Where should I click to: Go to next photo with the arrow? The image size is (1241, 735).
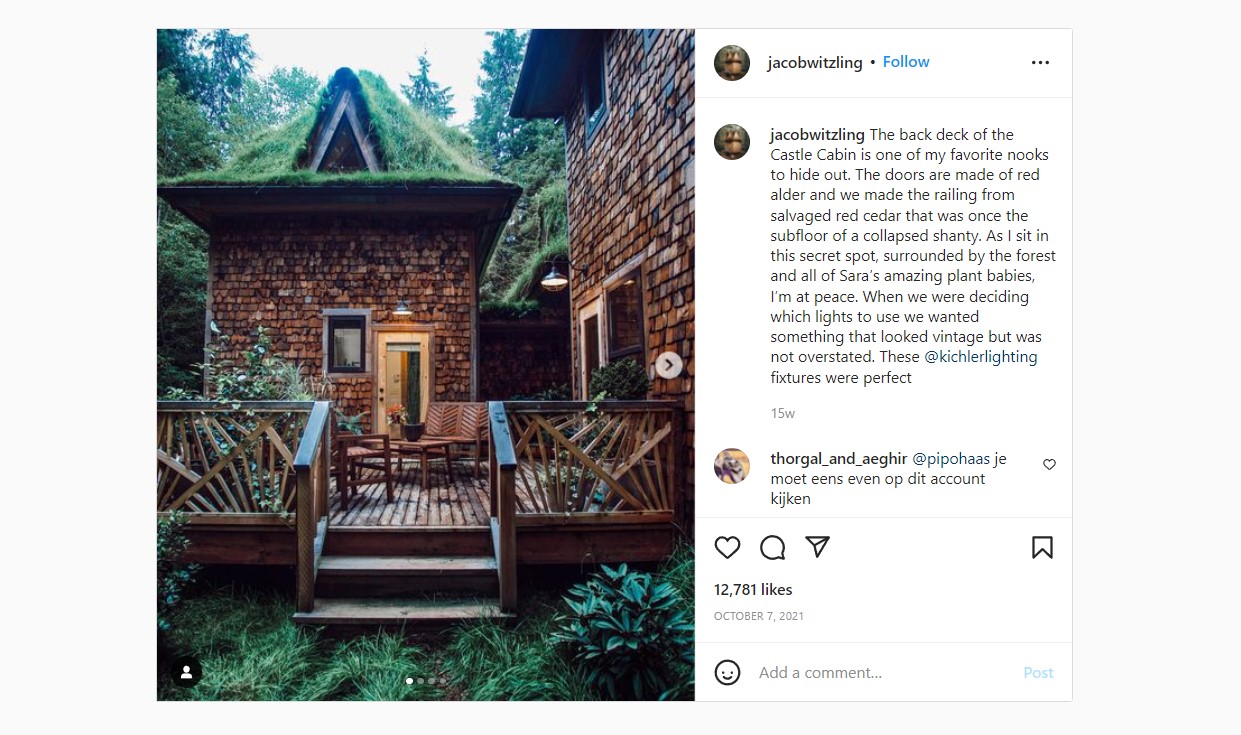click(669, 365)
